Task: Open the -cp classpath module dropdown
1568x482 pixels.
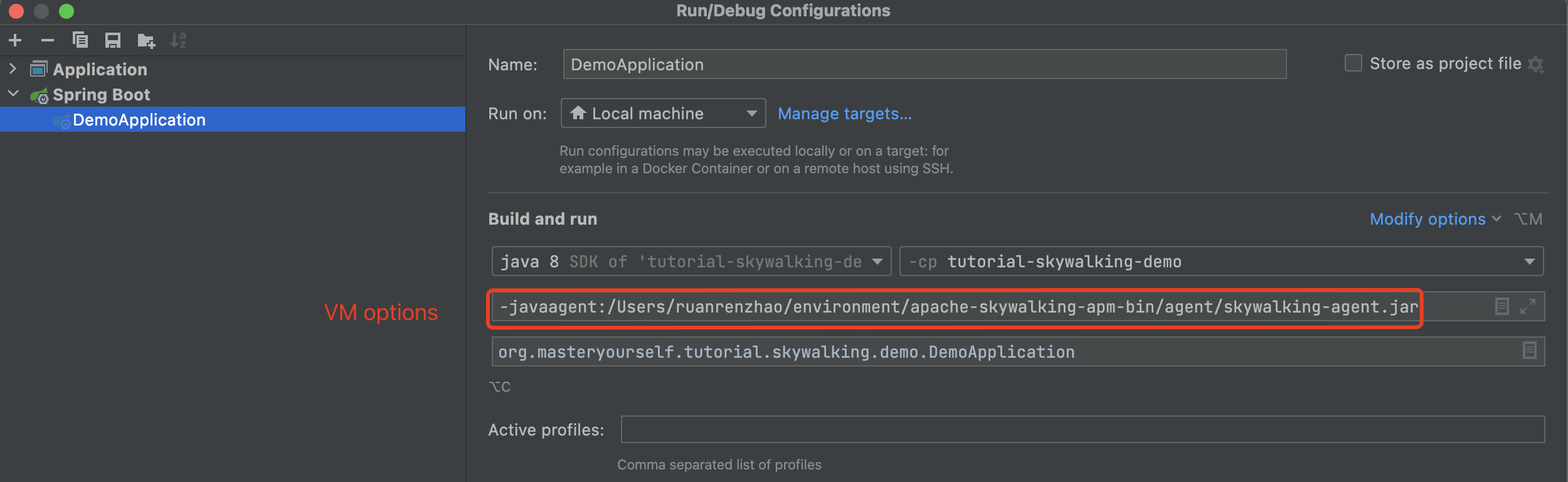Action: point(1221,262)
